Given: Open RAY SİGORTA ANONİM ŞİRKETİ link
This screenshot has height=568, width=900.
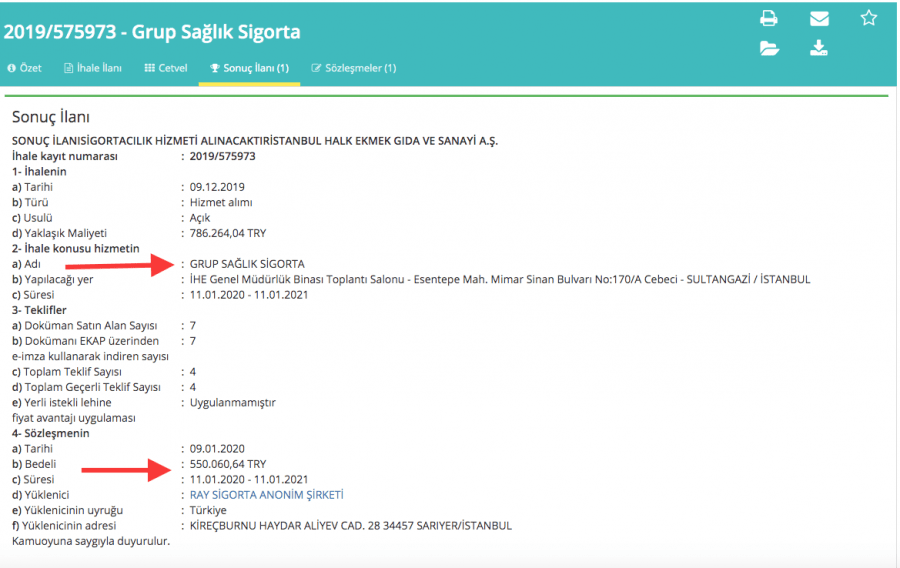Looking at the screenshot, I should pos(266,495).
